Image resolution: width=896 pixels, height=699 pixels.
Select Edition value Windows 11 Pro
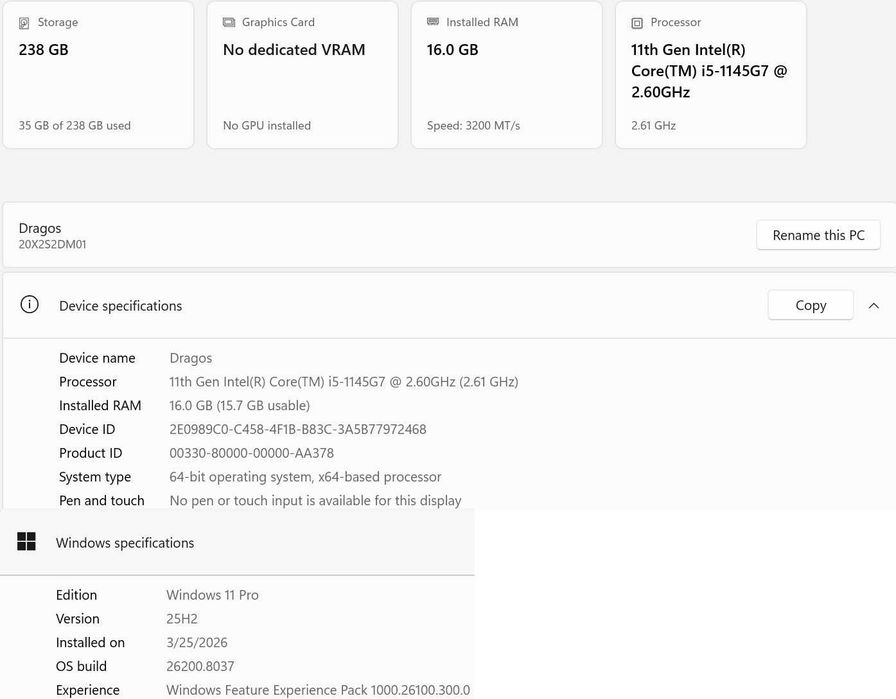pyautogui.click(x=213, y=595)
